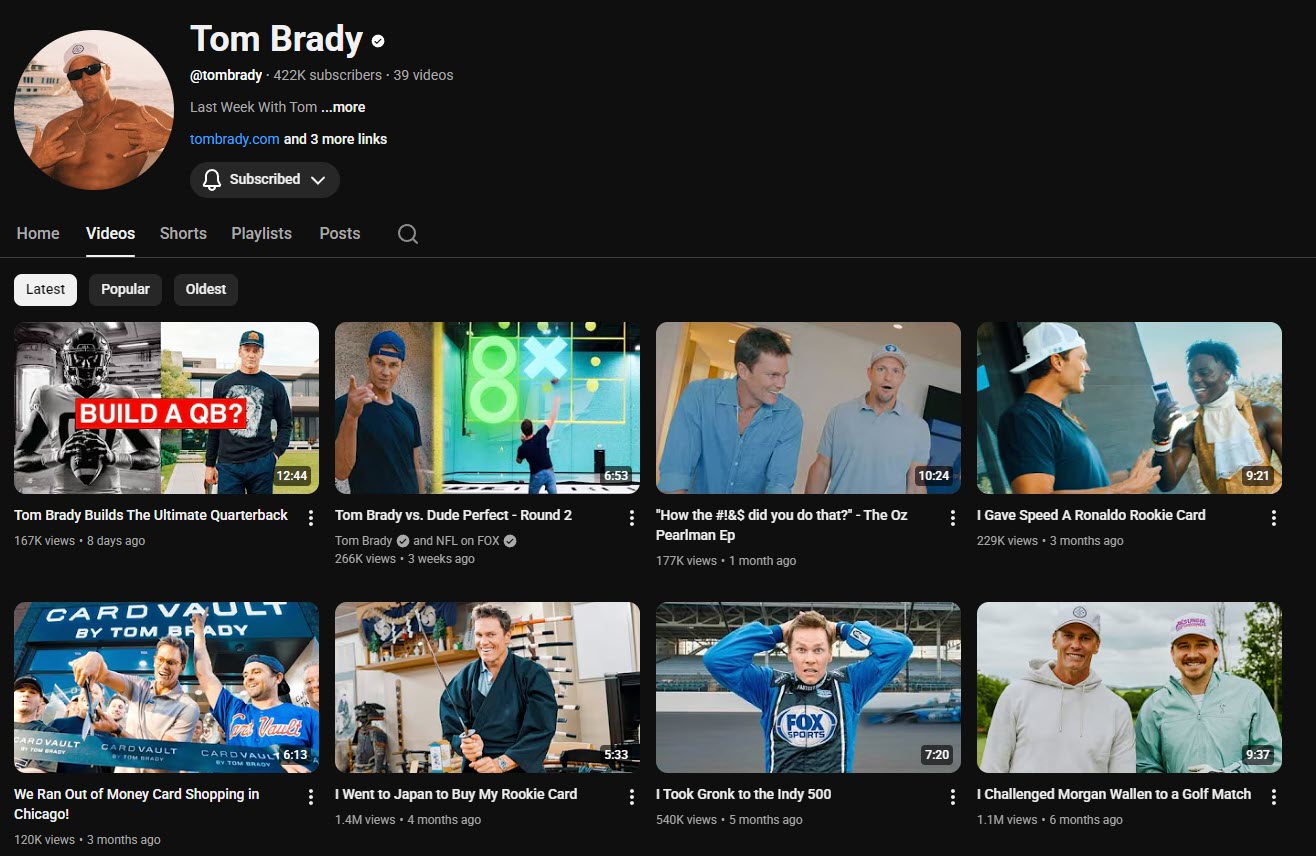This screenshot has width=1316, height=856.
Task: Click 'Tom Brady' author name under Dude Perfect video
Action: [x=364, y=541]
